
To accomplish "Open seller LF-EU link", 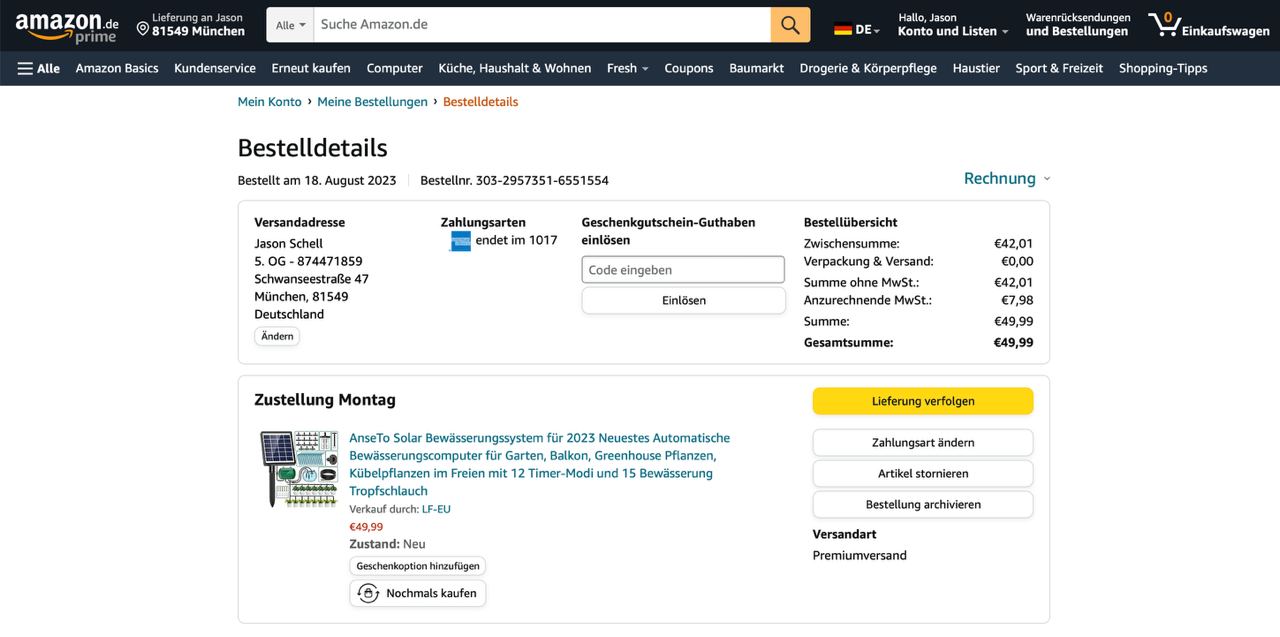I will 436,509.
